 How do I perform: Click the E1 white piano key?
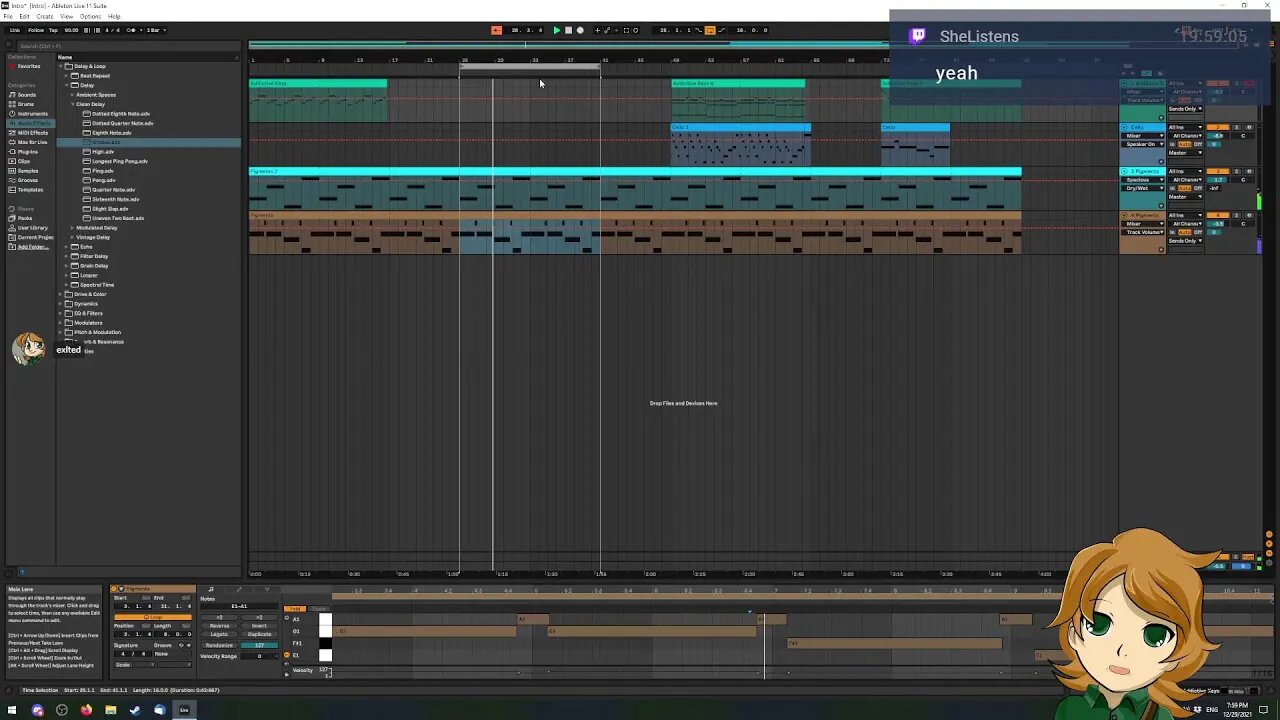coord(325,655)
